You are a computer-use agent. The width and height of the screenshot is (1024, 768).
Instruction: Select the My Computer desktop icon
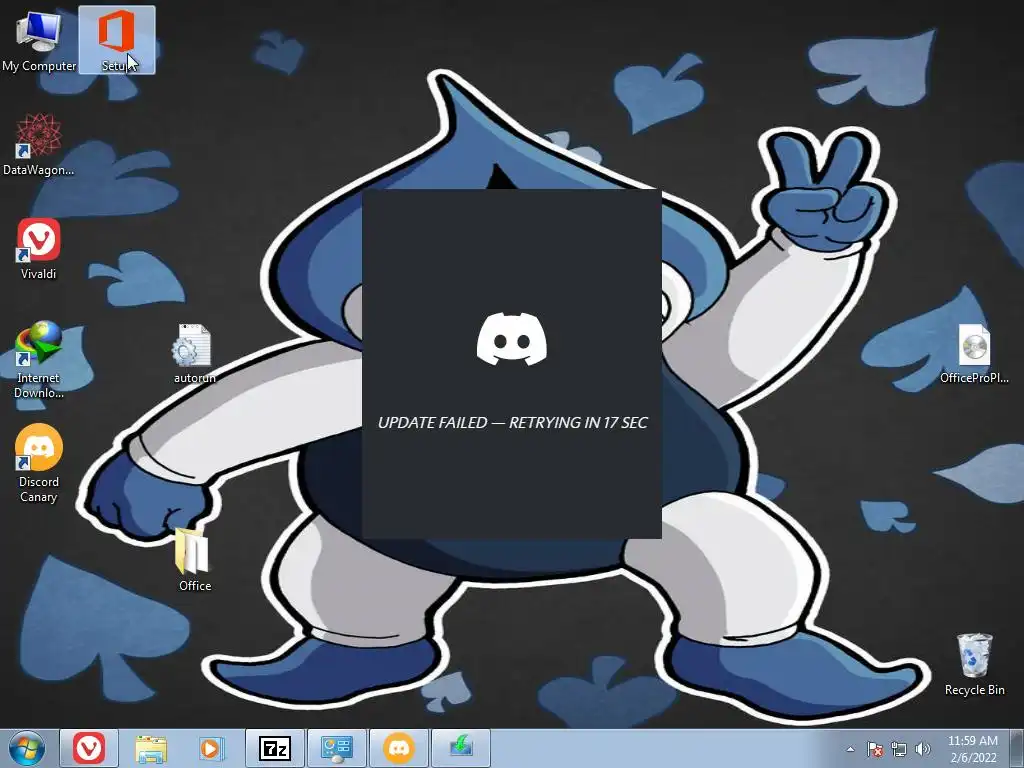click(x=39, y=40)
